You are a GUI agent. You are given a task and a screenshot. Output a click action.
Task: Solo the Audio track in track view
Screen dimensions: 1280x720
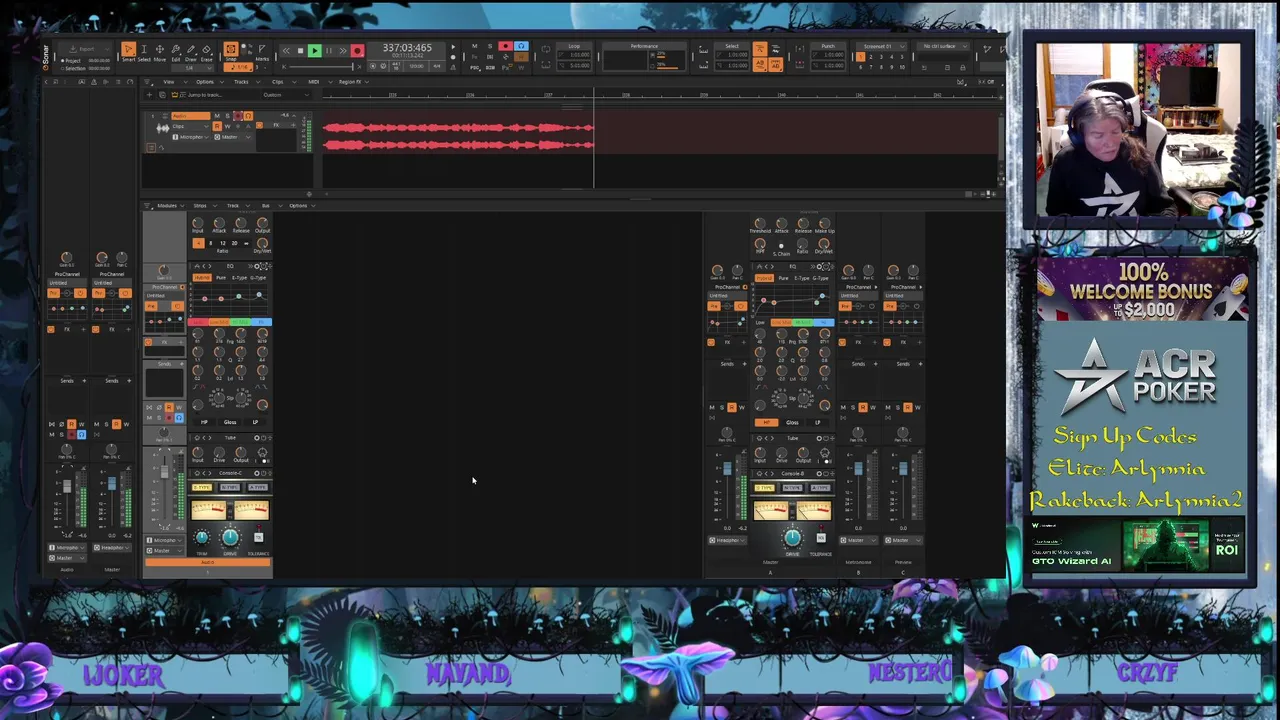click(x=228, y=116)
